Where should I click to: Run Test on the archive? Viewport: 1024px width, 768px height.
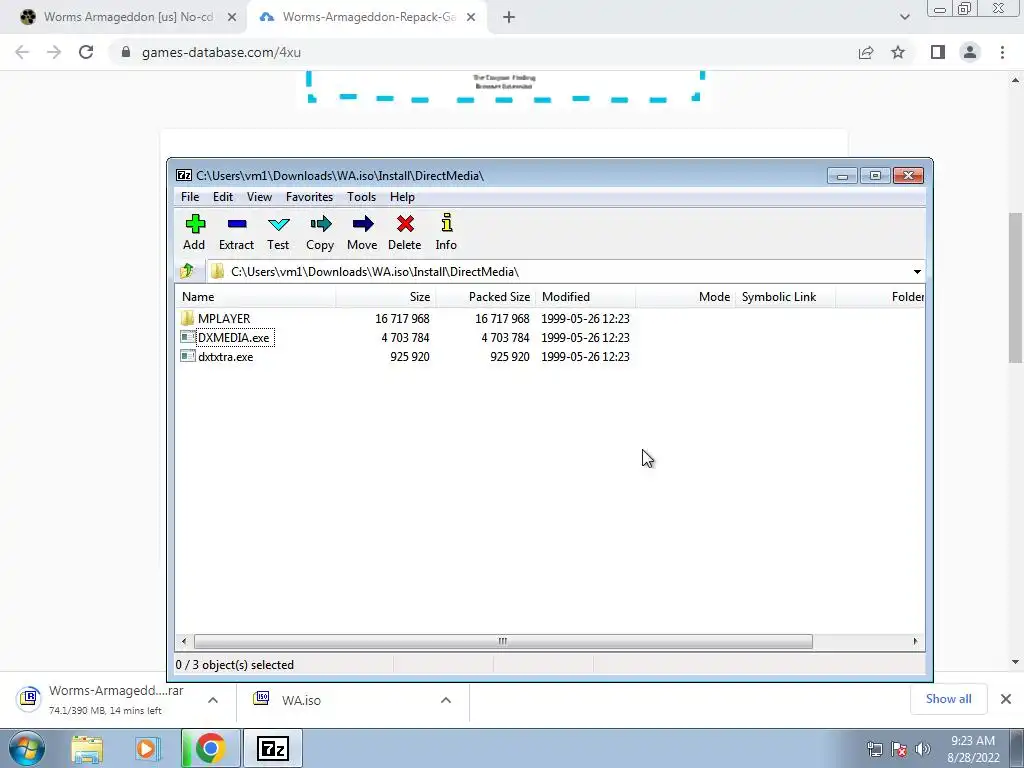click(278, 232)
